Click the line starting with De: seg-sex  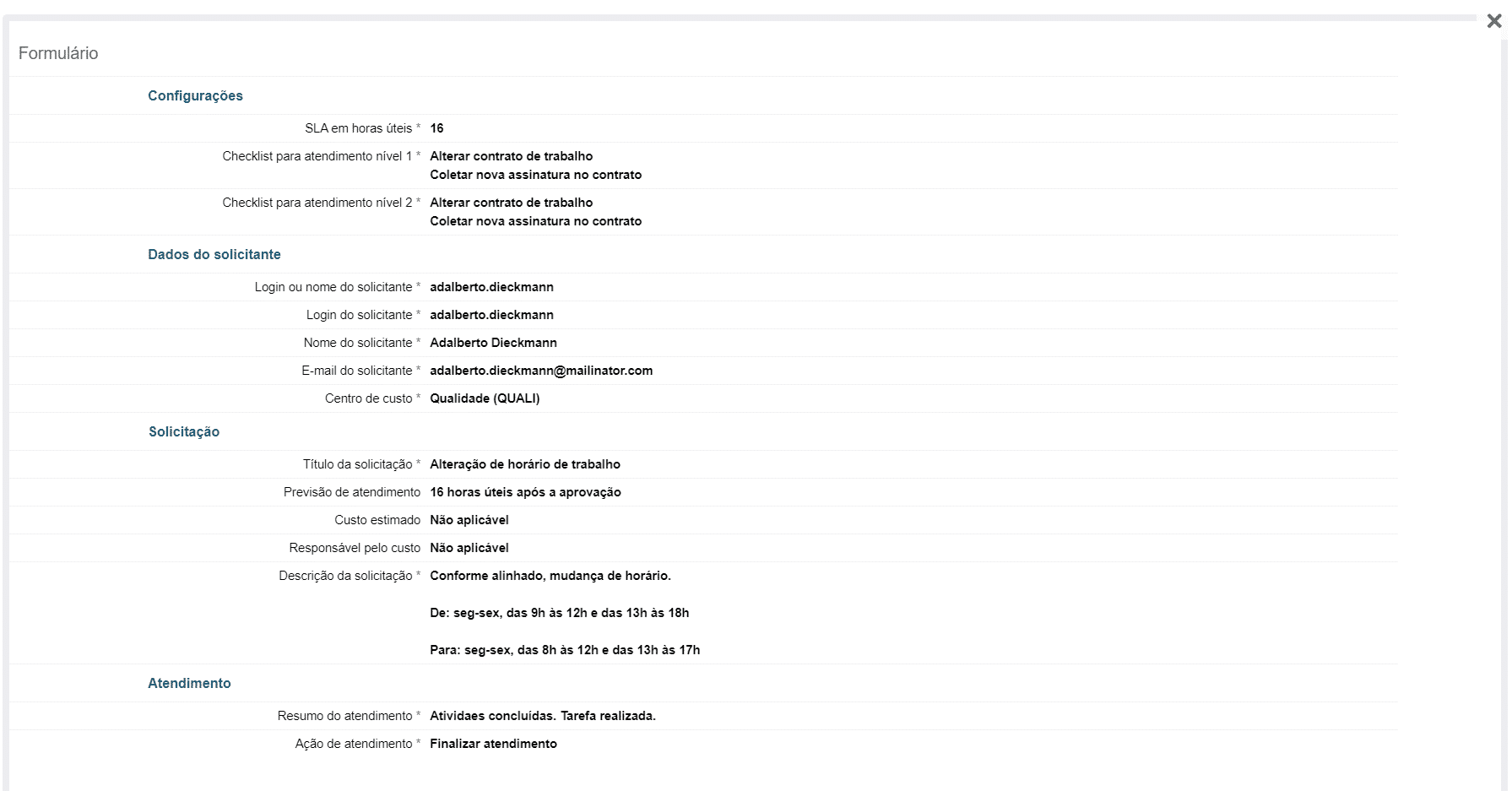pos(559,613)
